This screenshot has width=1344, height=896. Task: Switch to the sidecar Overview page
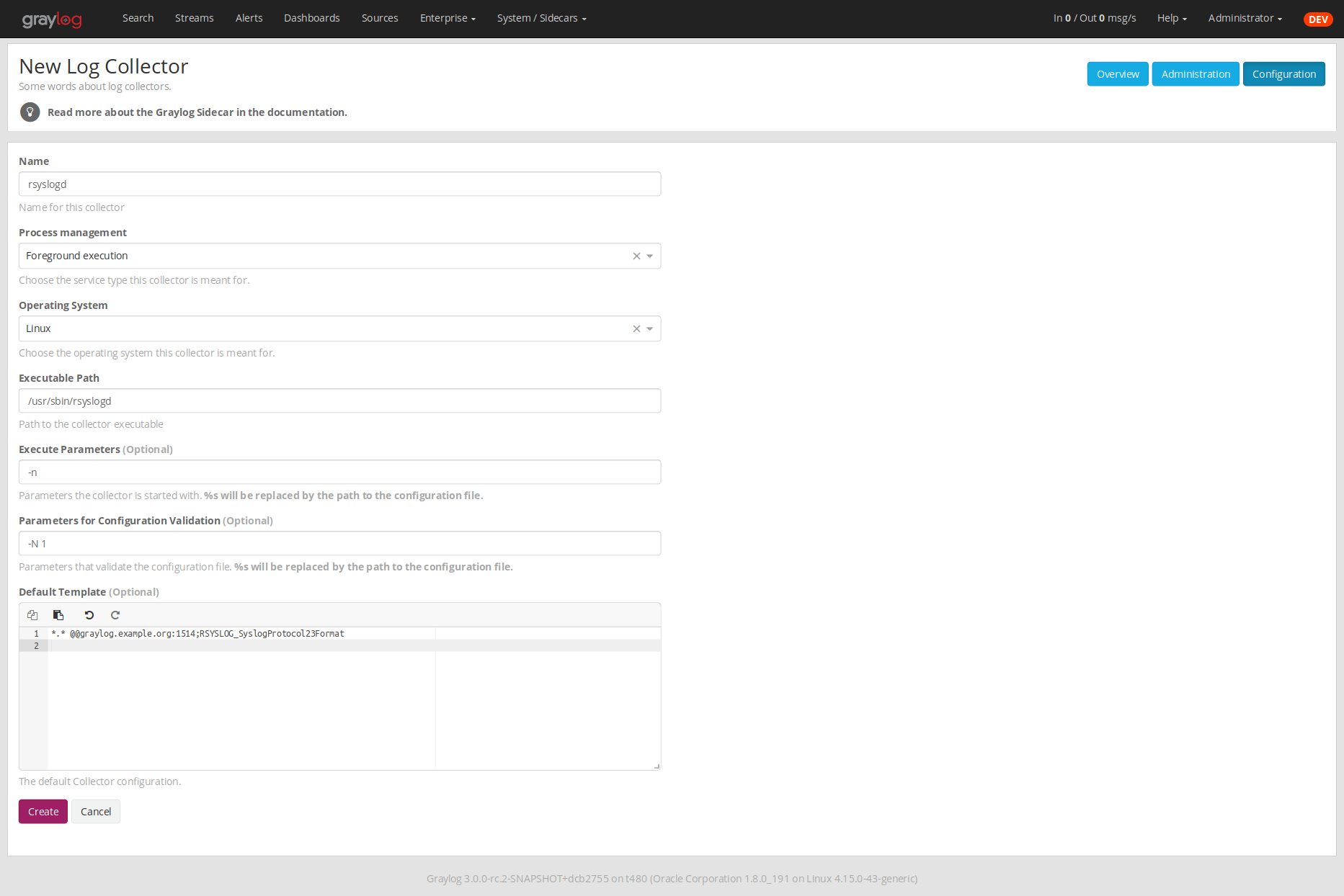pos(1117,74)
